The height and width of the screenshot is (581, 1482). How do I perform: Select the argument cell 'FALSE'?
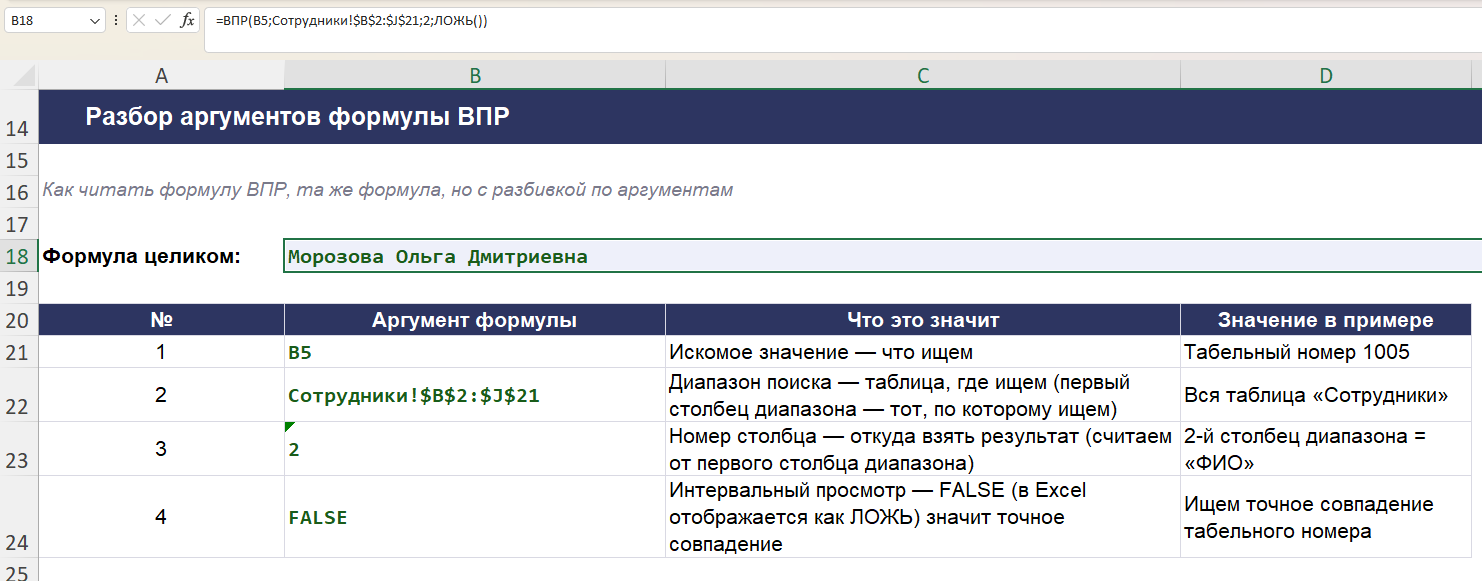click(x=475, y=517)
